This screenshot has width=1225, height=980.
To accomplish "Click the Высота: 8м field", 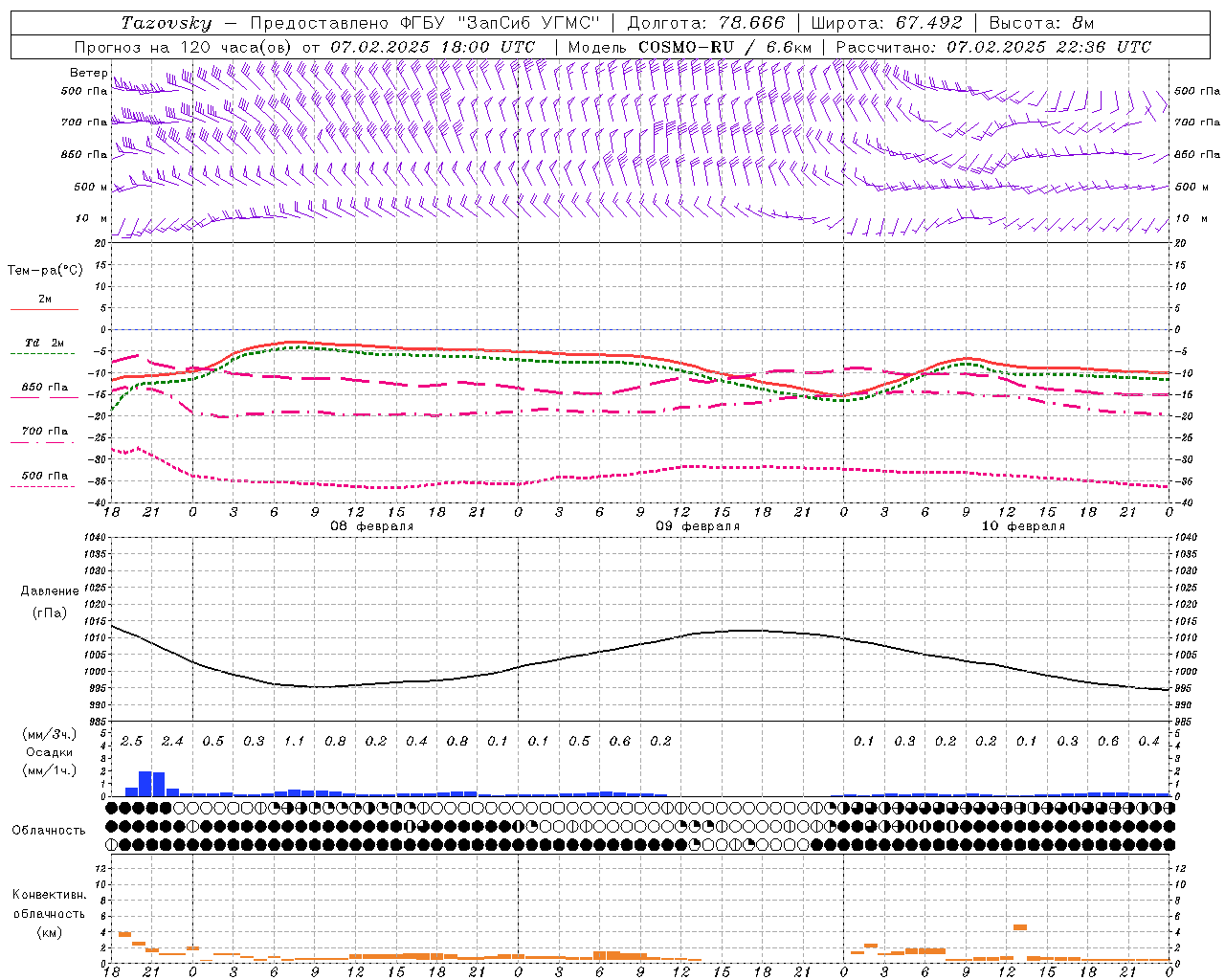I will (1041, 23).
